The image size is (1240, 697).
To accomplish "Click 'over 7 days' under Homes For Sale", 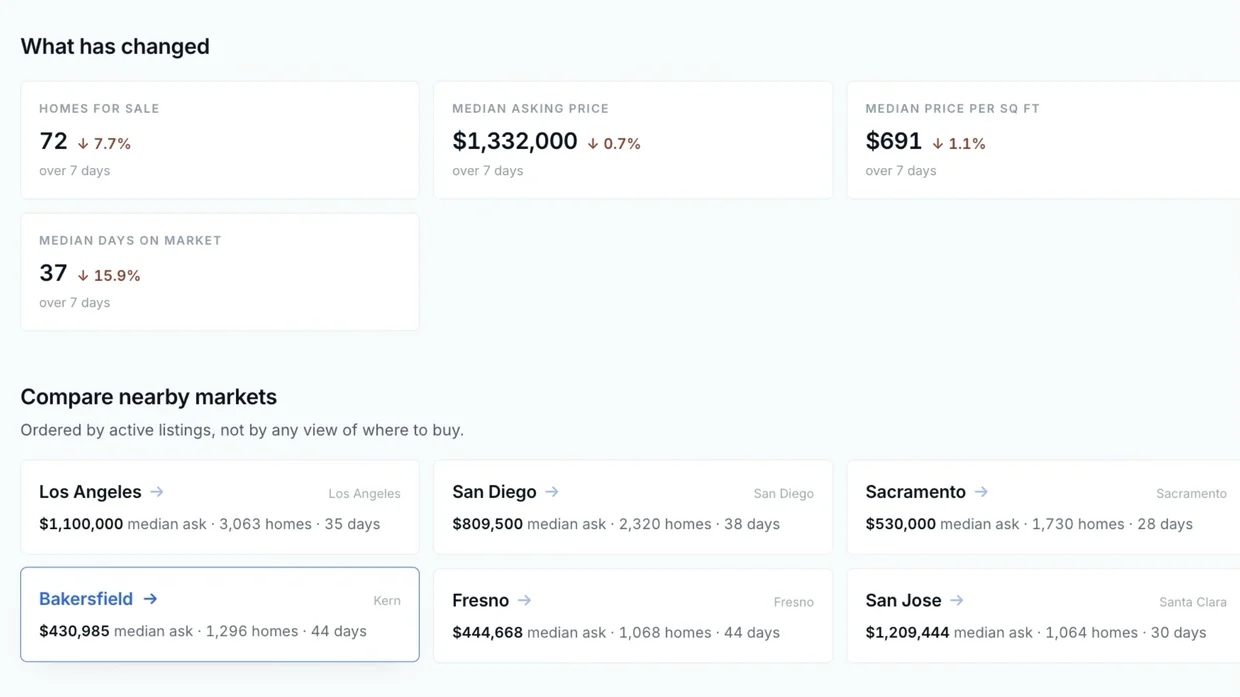I will coord(74,171).
